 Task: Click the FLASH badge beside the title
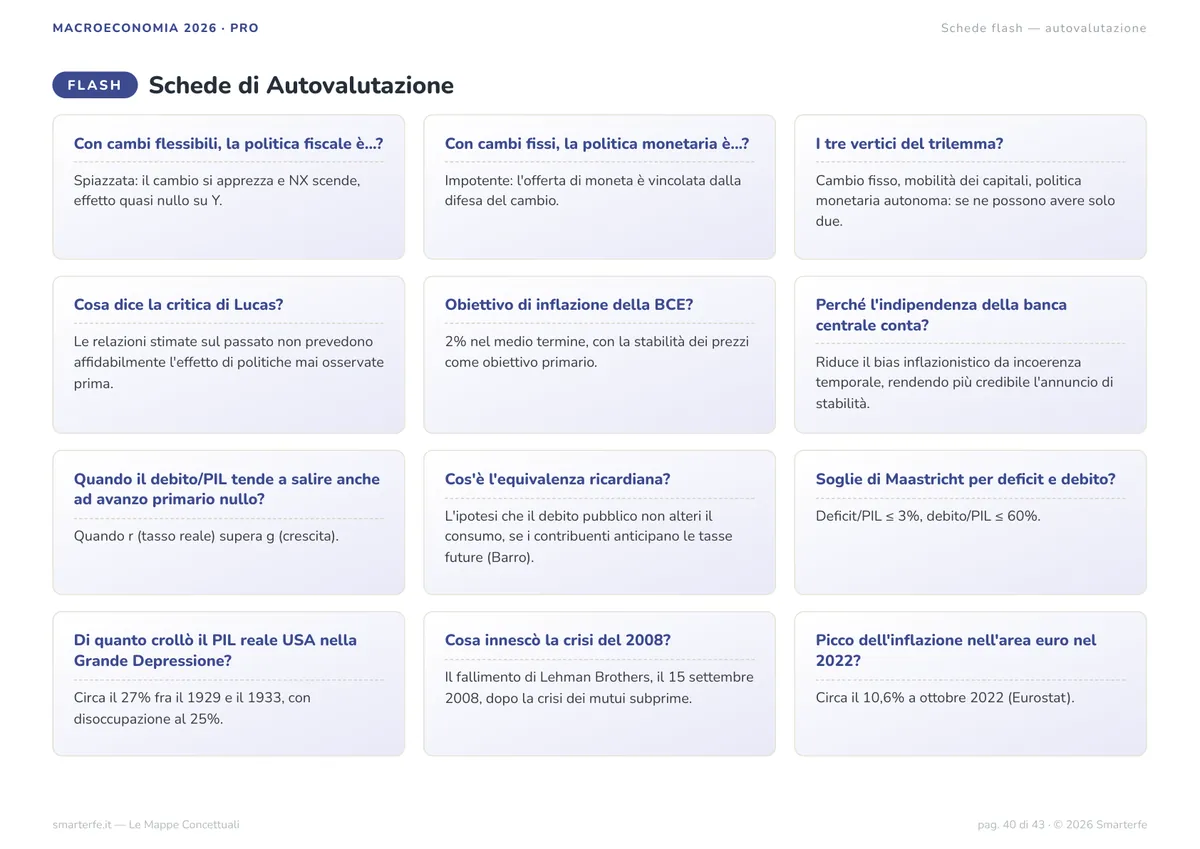click(x=95, y=85)
